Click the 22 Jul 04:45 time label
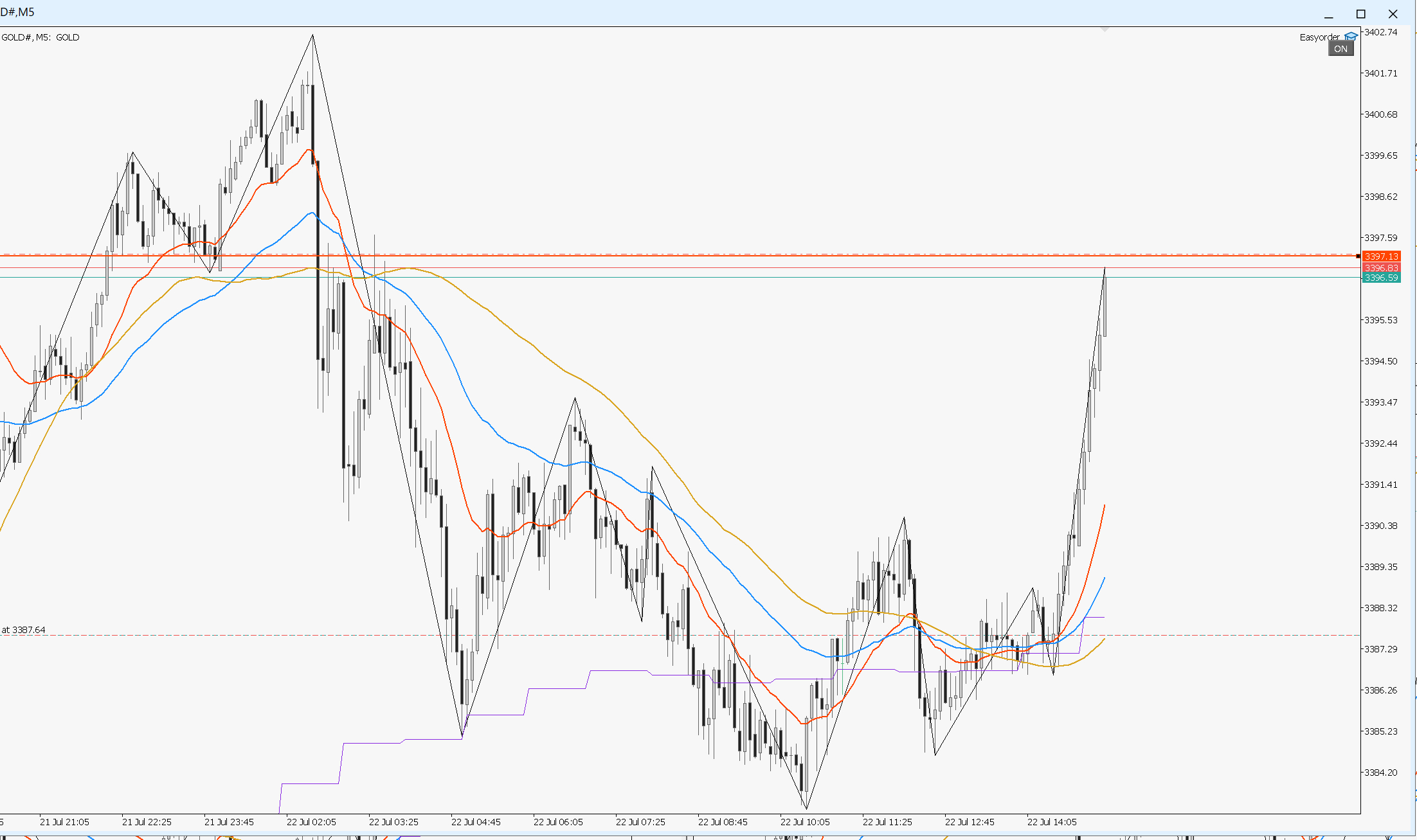1417x840 pixels. pyautogui.click(x=476, y=822)
